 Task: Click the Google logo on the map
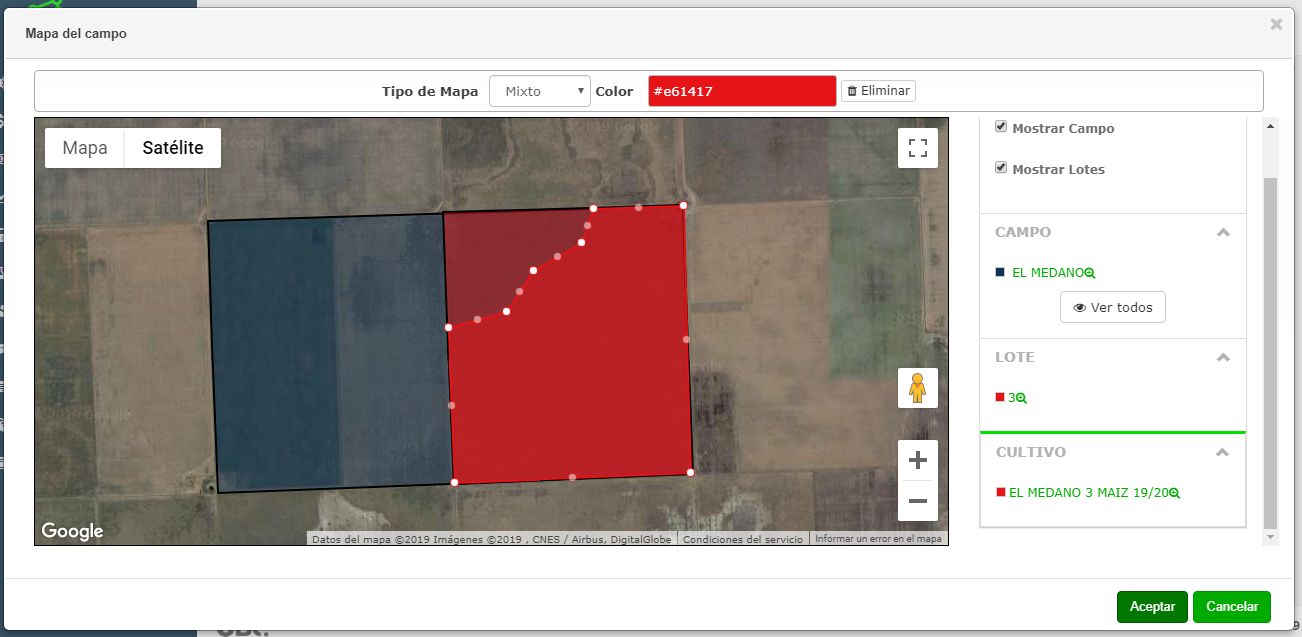coord(72,531)
